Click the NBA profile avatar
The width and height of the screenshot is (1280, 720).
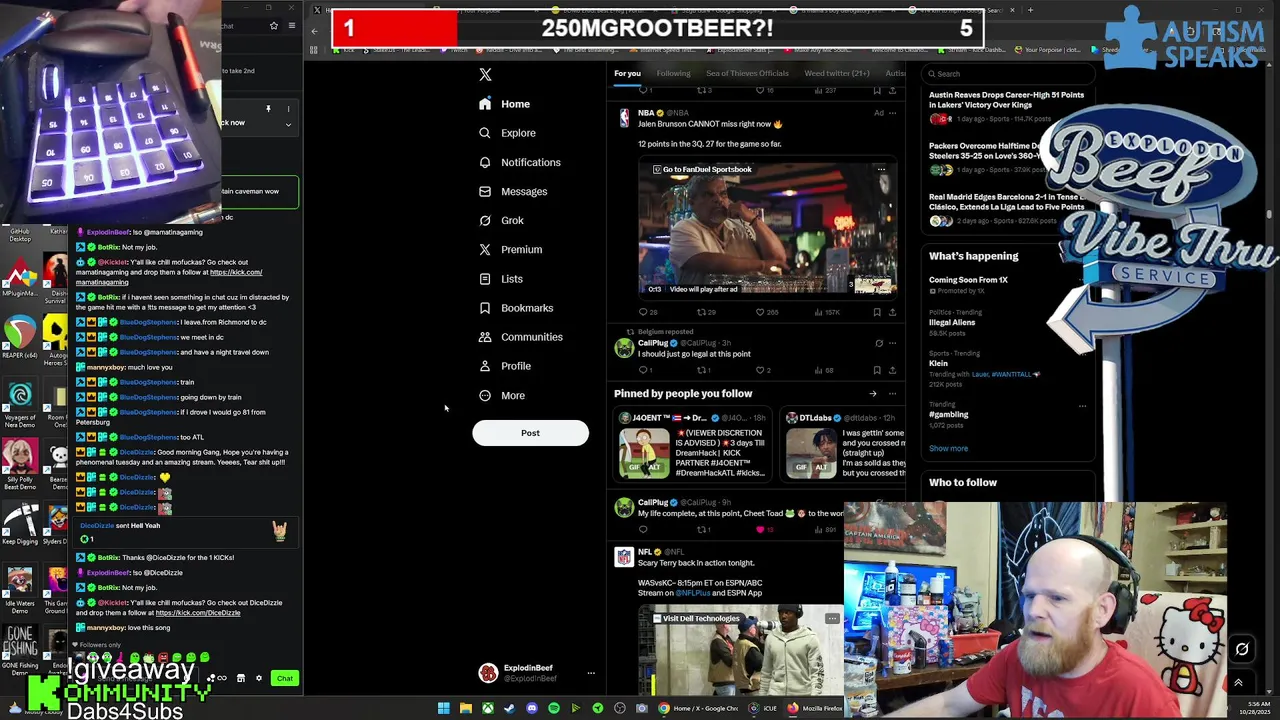624,117
